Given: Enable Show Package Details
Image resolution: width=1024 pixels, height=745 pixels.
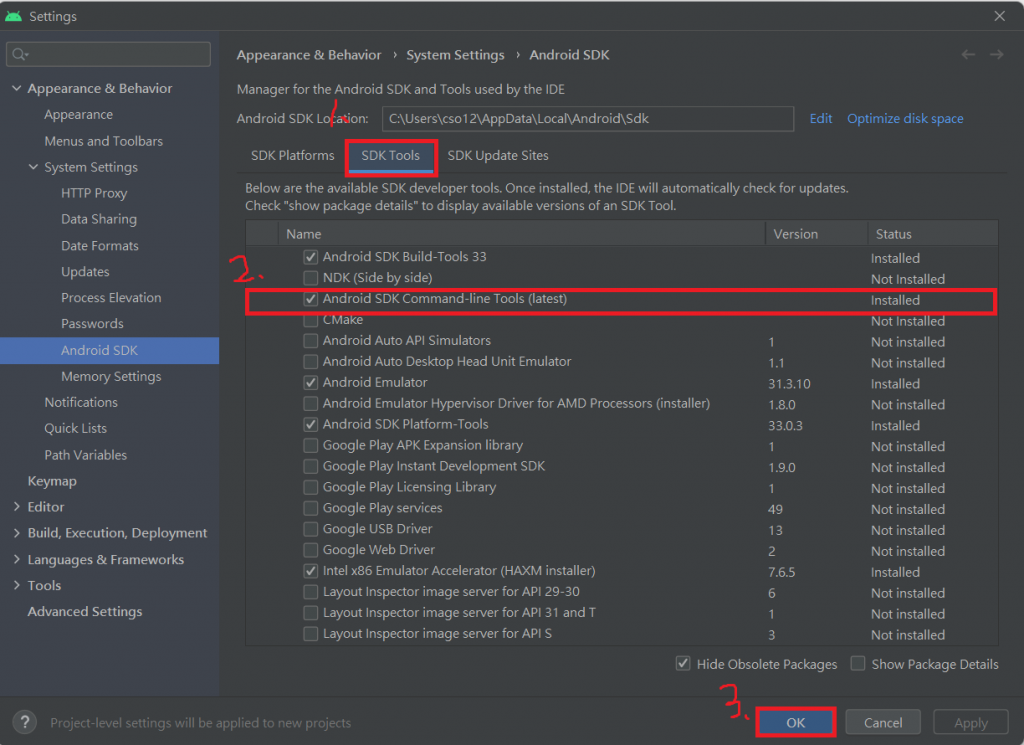Looking at the screenshot, I should [x=858, y=664].
